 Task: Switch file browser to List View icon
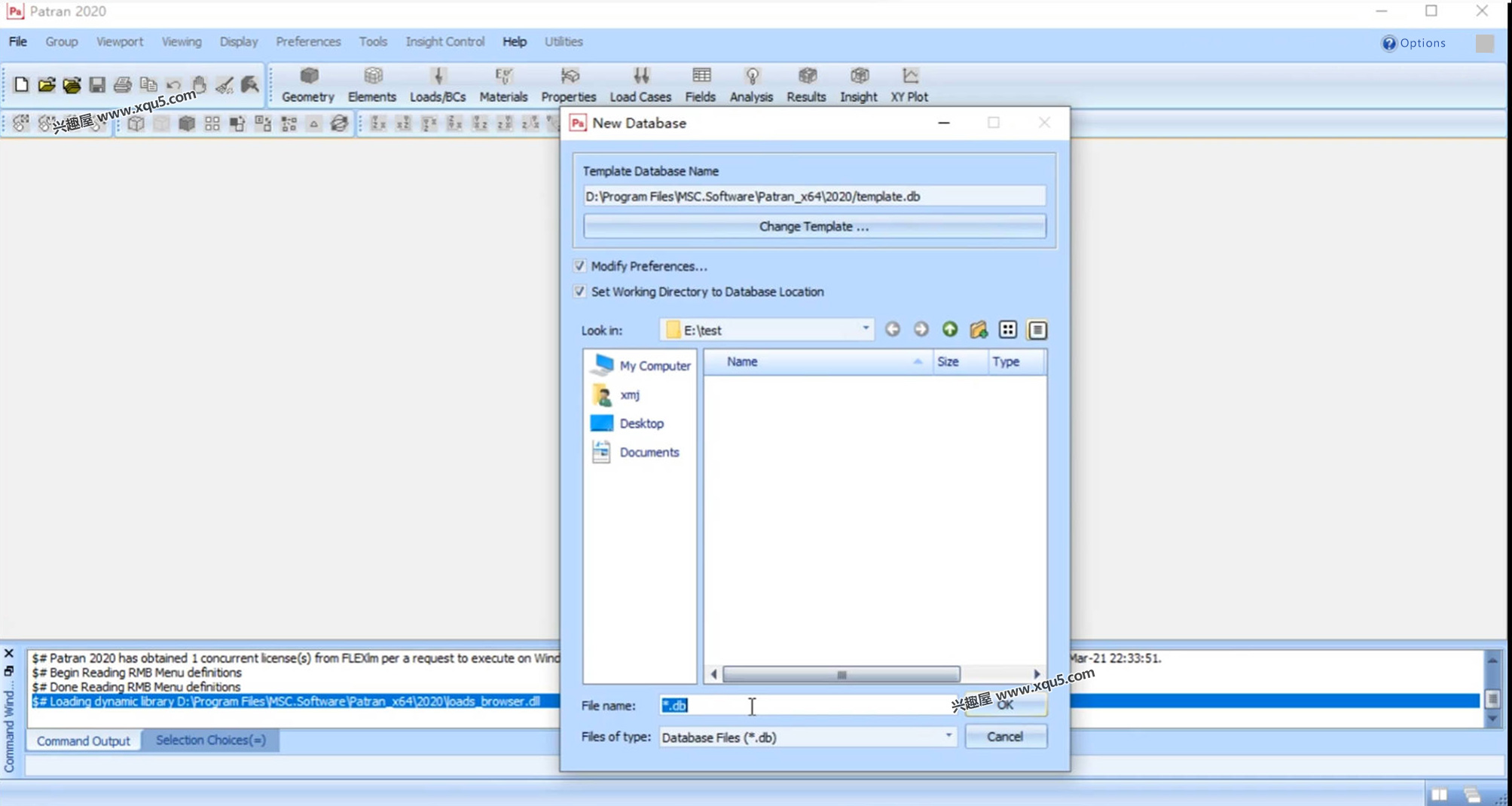click(x=1008, y=329)
